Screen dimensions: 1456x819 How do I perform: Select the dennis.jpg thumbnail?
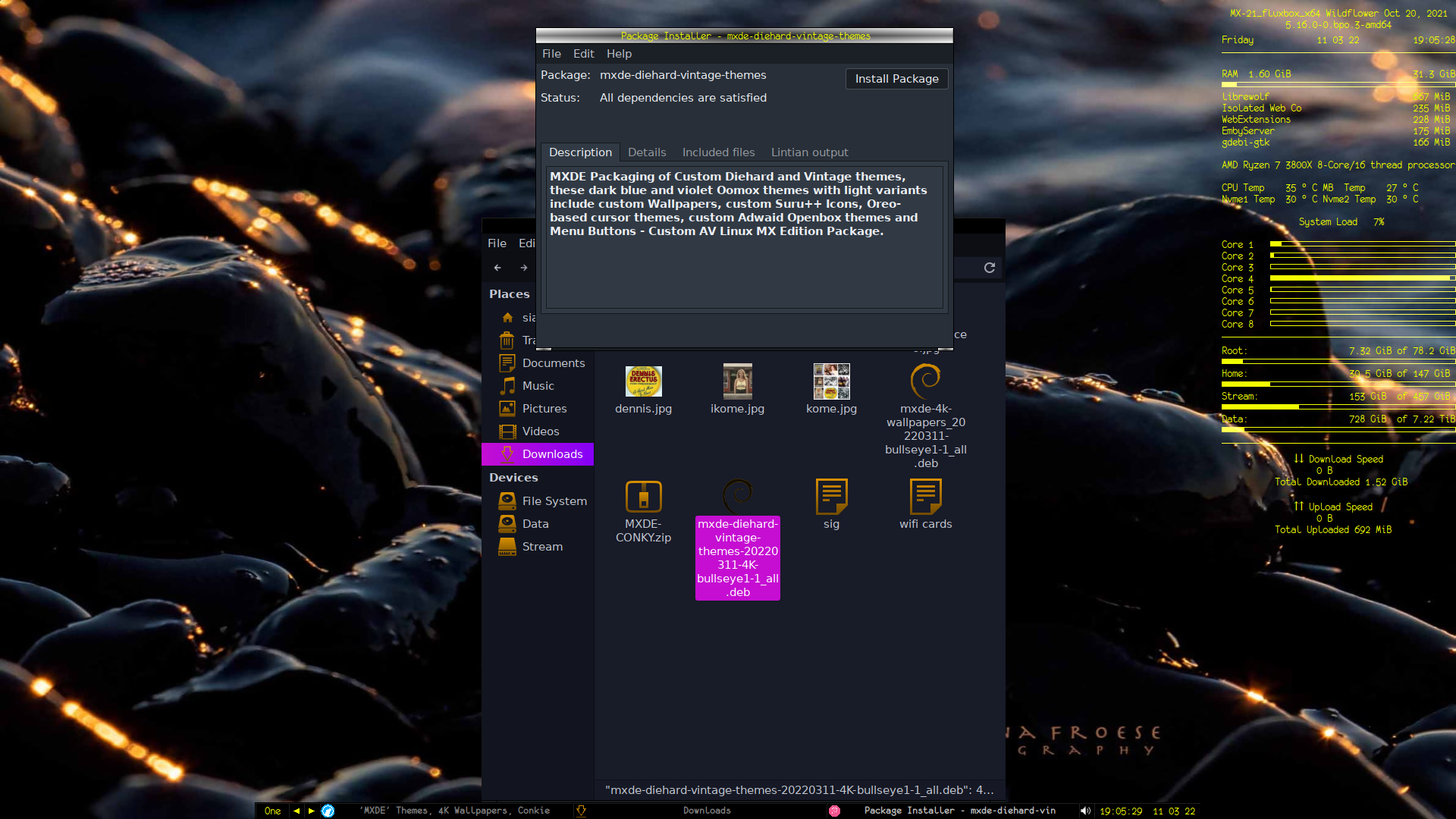pos(643,381)
